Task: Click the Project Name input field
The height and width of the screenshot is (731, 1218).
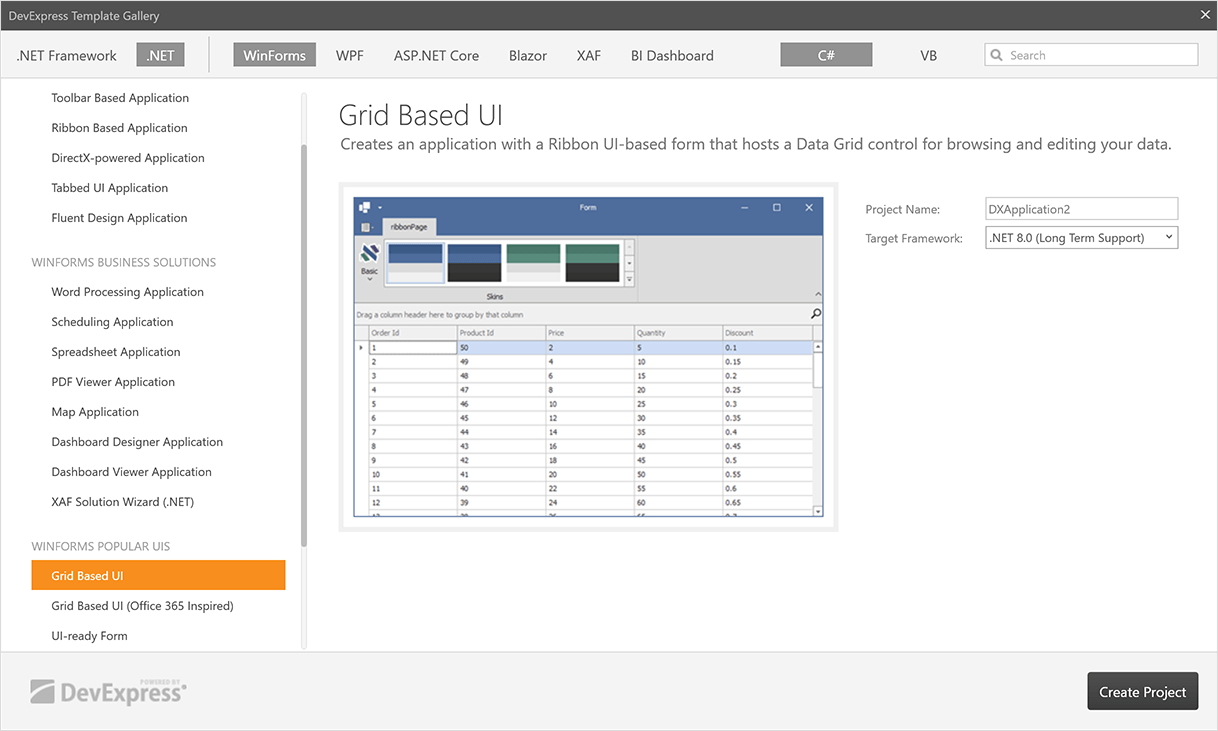Action: pos(1080,208)
